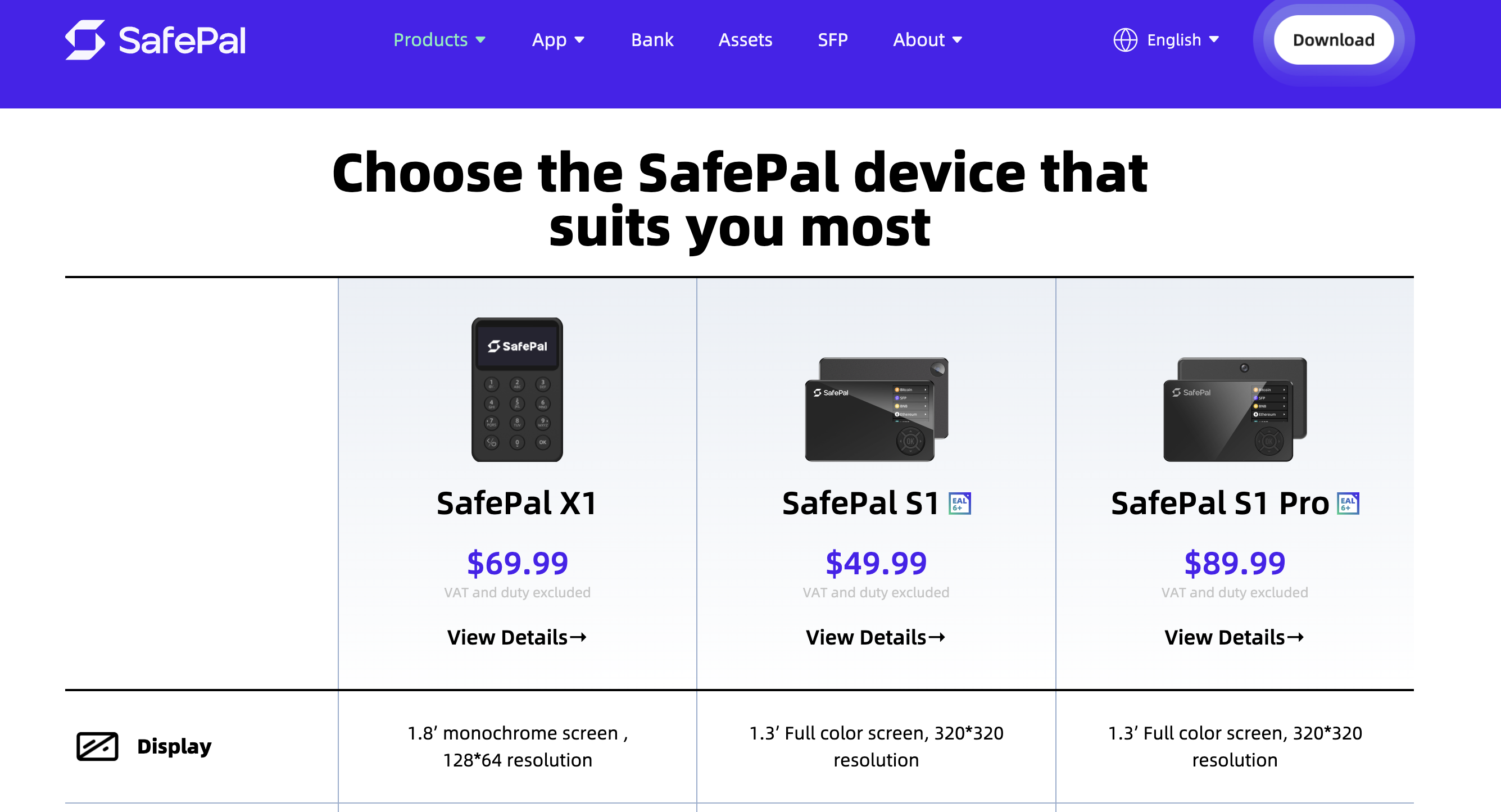The image size is (1501, 812).
Task: Open the Assets menu item
Action: coord(745,39)
